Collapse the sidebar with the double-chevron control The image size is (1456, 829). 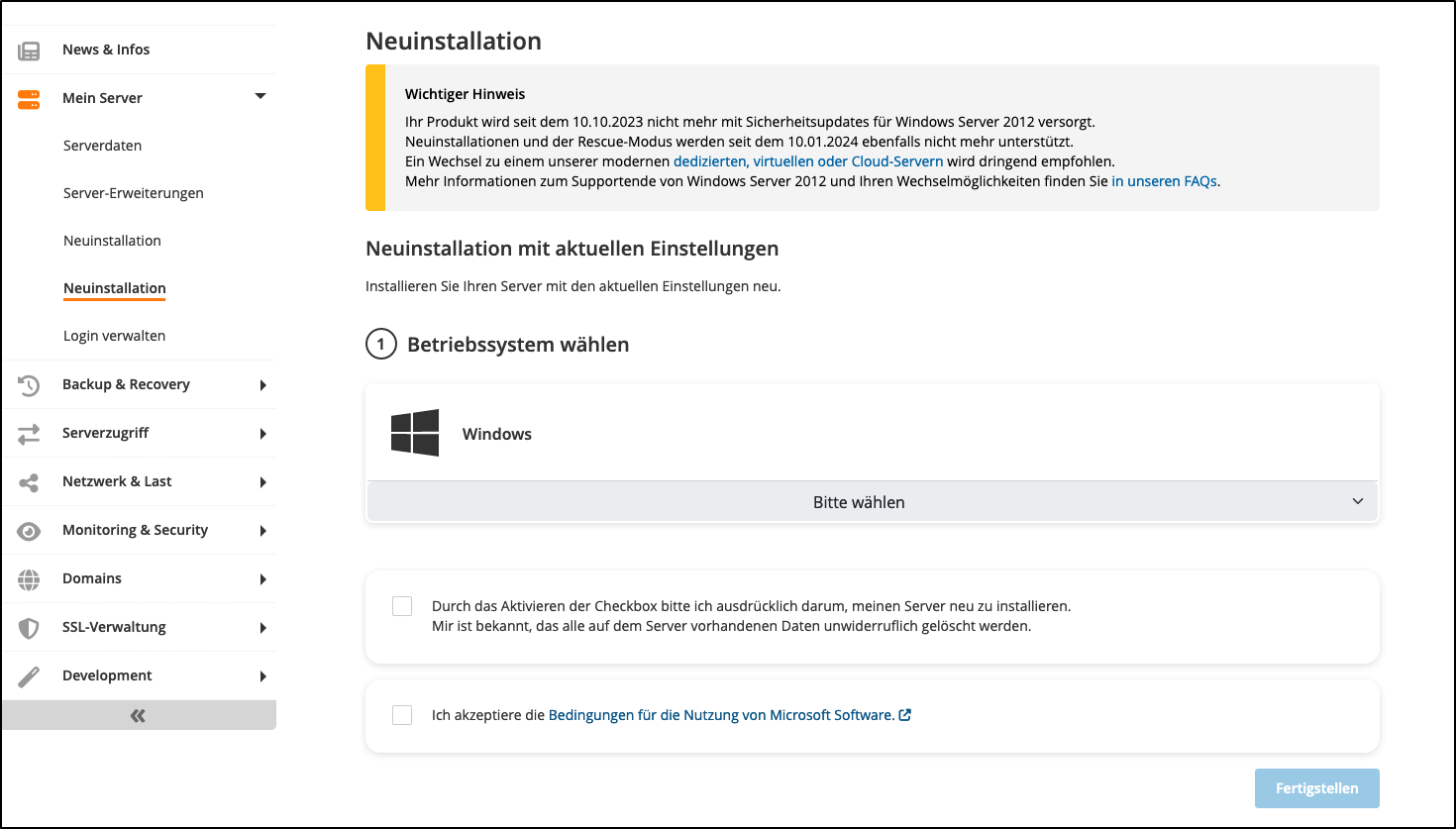pyautogui.click(x=138, y=714)
